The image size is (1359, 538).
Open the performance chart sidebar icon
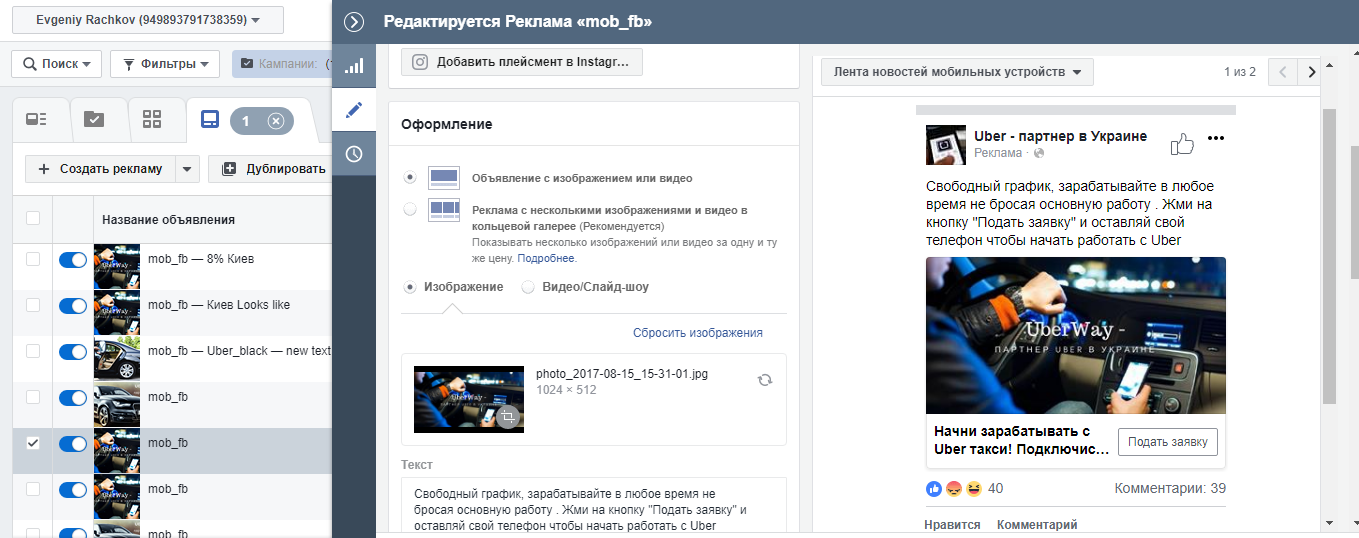(354, 66)
